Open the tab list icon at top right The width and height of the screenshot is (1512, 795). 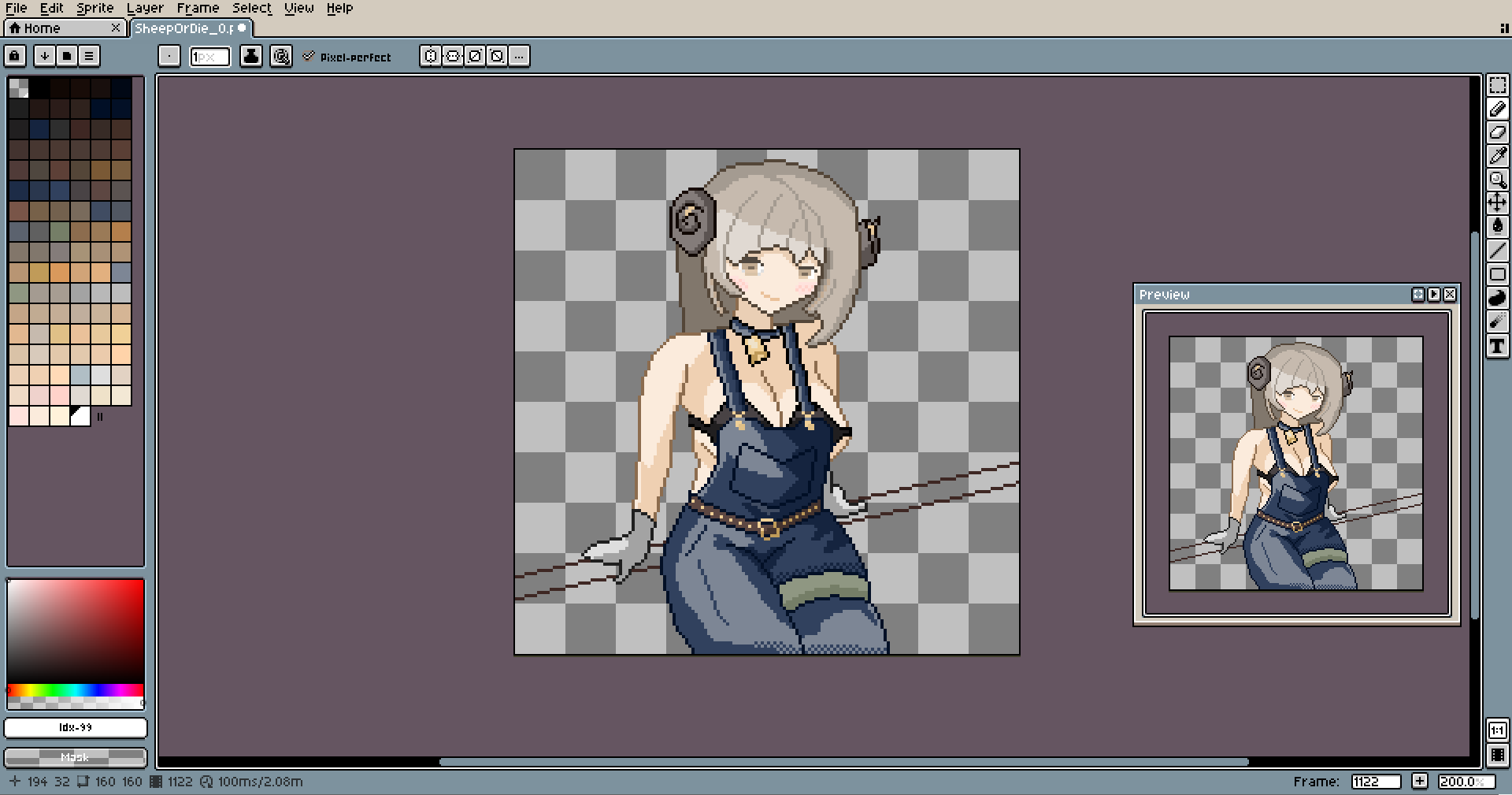(x=1504, y=28)
